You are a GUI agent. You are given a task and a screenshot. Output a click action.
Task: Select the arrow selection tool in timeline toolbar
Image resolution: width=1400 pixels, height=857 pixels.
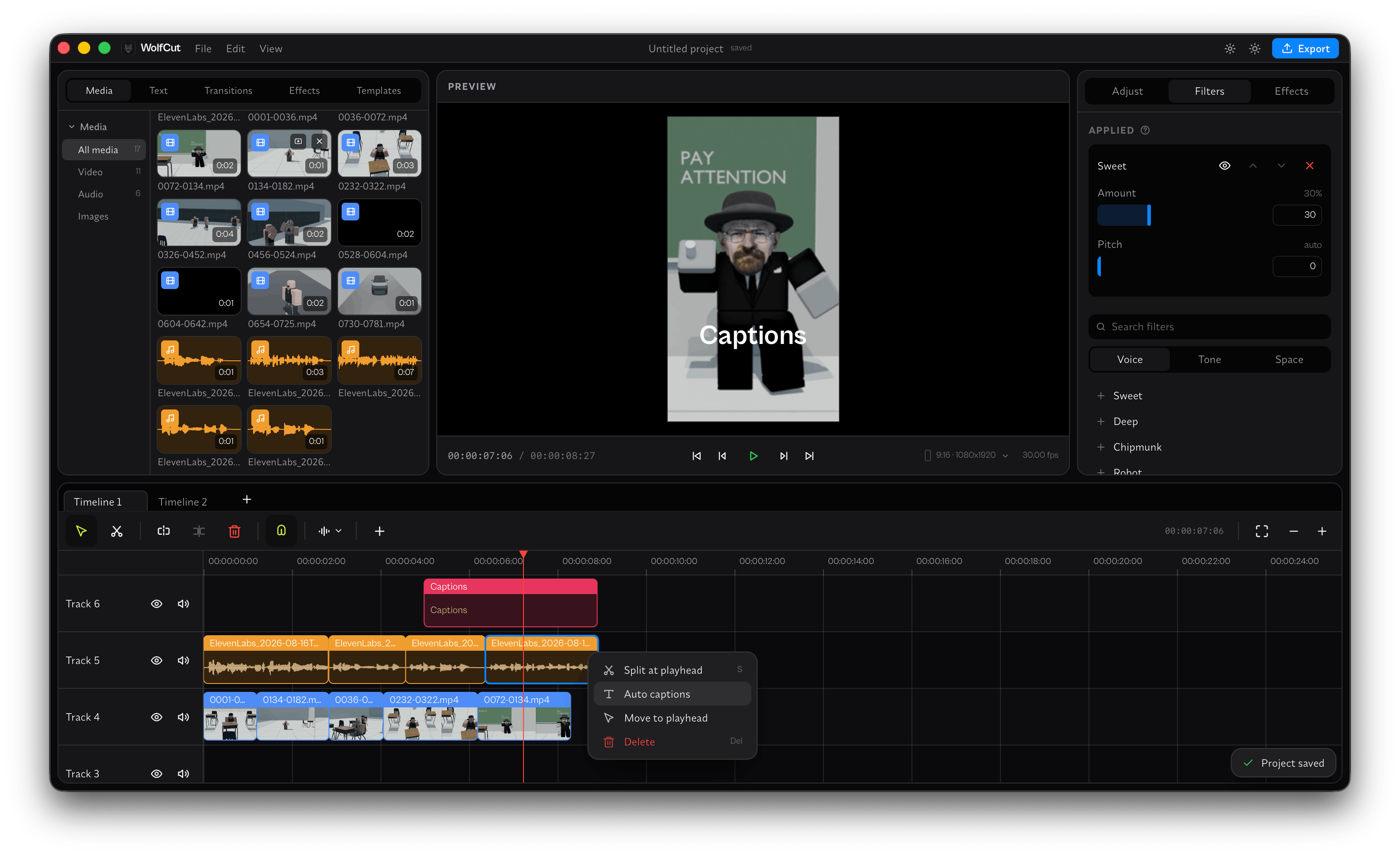(x=81, y=531)
